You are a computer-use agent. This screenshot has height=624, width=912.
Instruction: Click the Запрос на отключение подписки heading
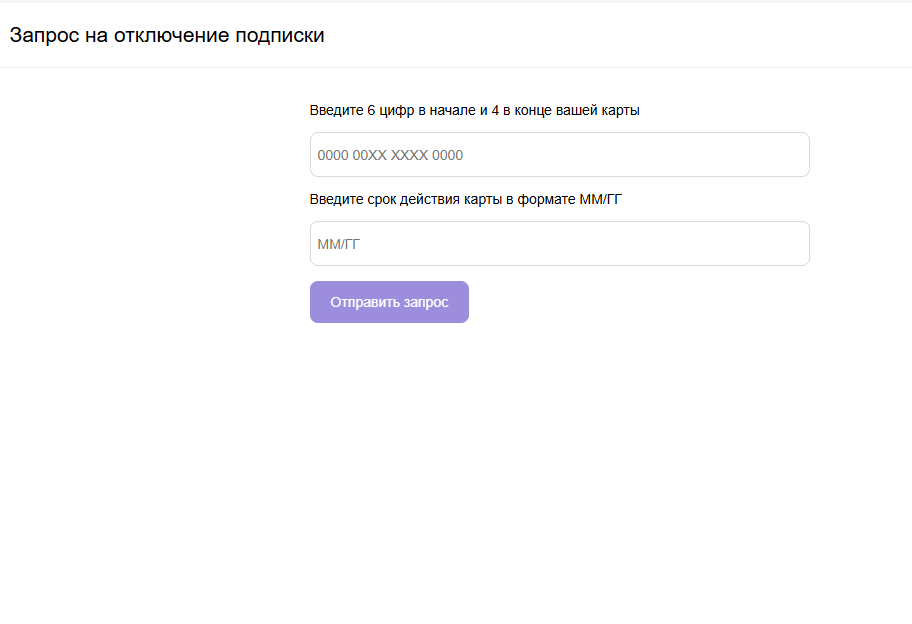(x=167, y=35)
